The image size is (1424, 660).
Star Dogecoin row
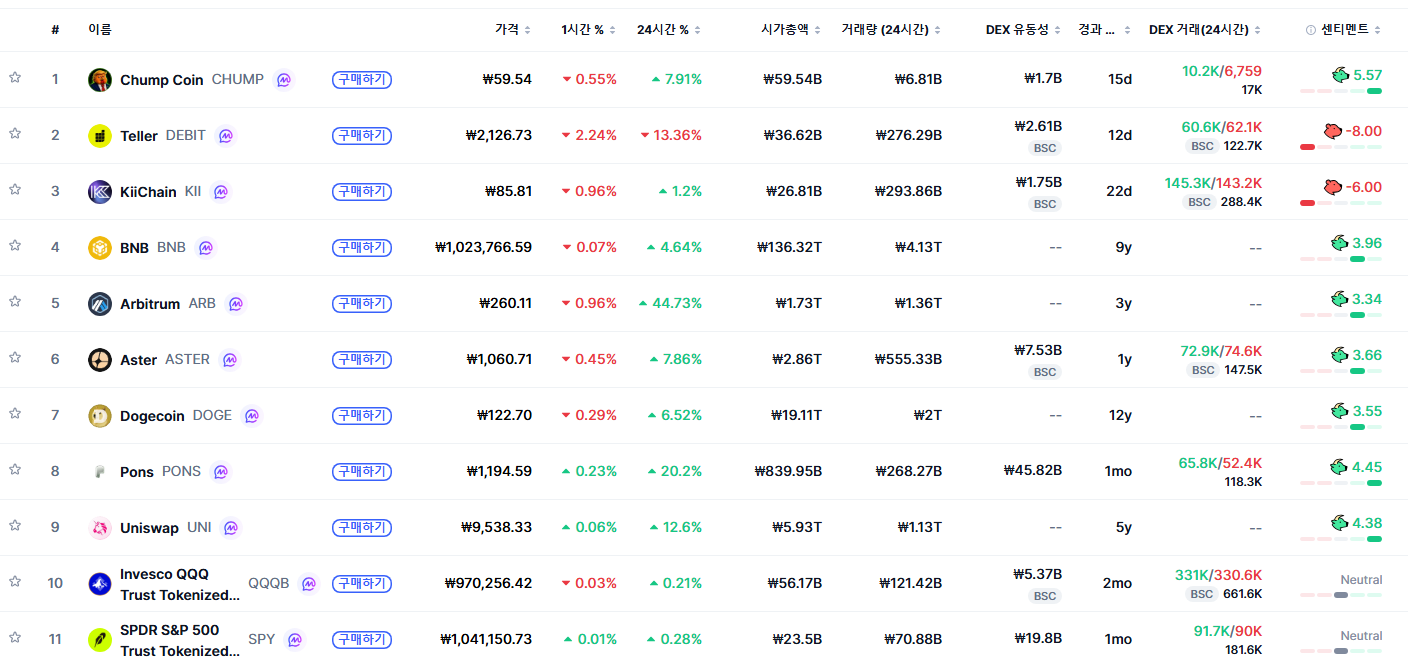(x=15, y=414)
